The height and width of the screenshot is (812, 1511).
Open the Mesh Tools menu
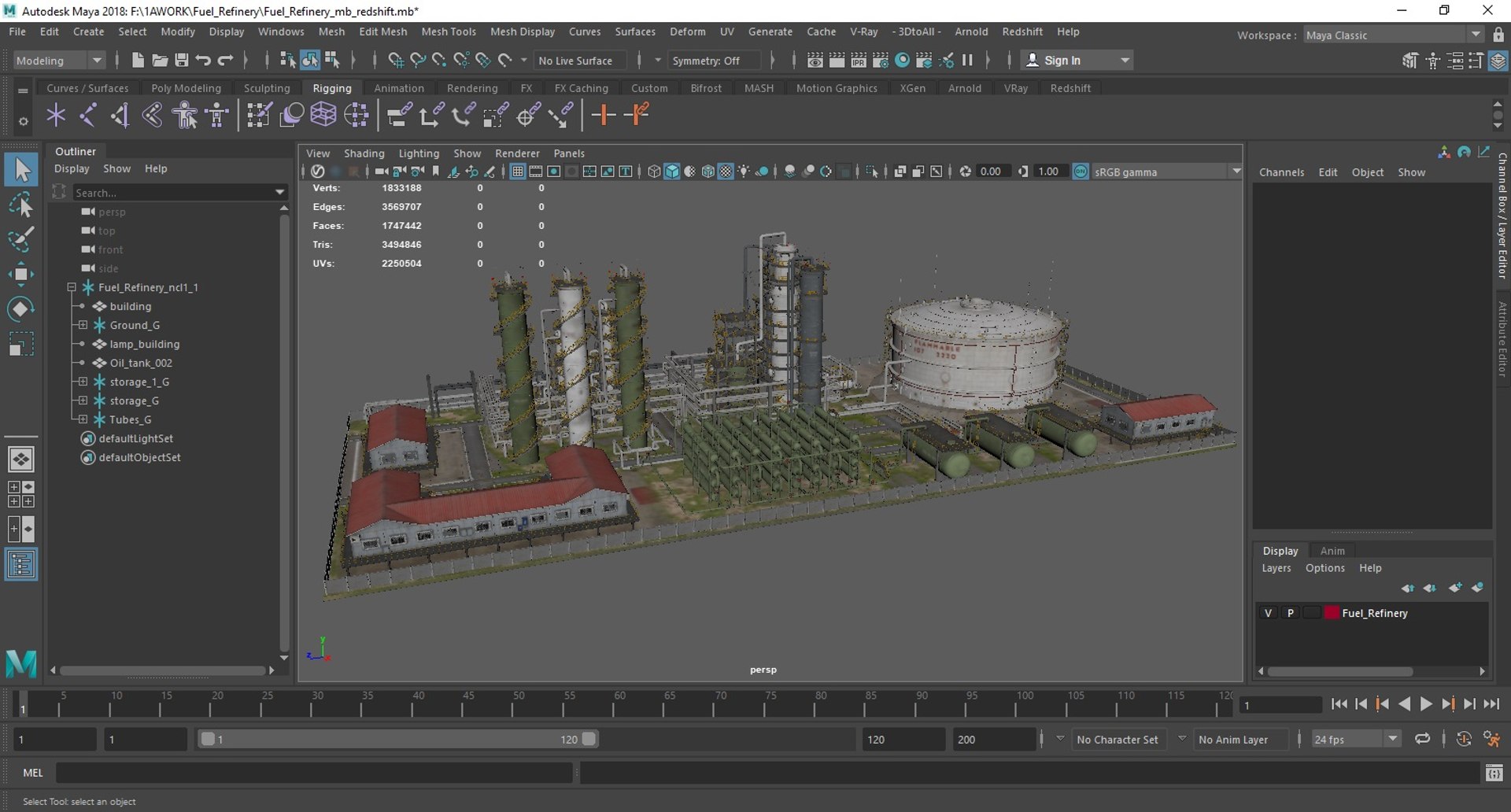pos(449,31)
